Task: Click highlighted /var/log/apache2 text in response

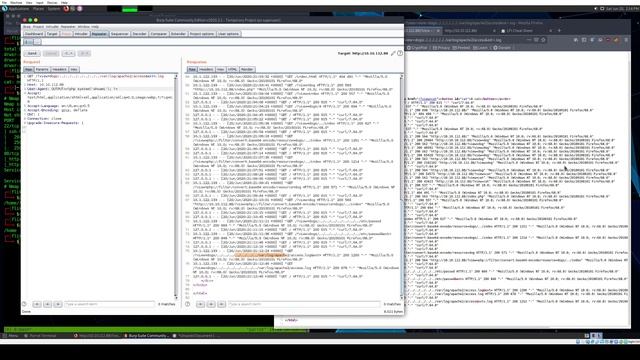Action: pyautogui.click(x=260, y=255)
